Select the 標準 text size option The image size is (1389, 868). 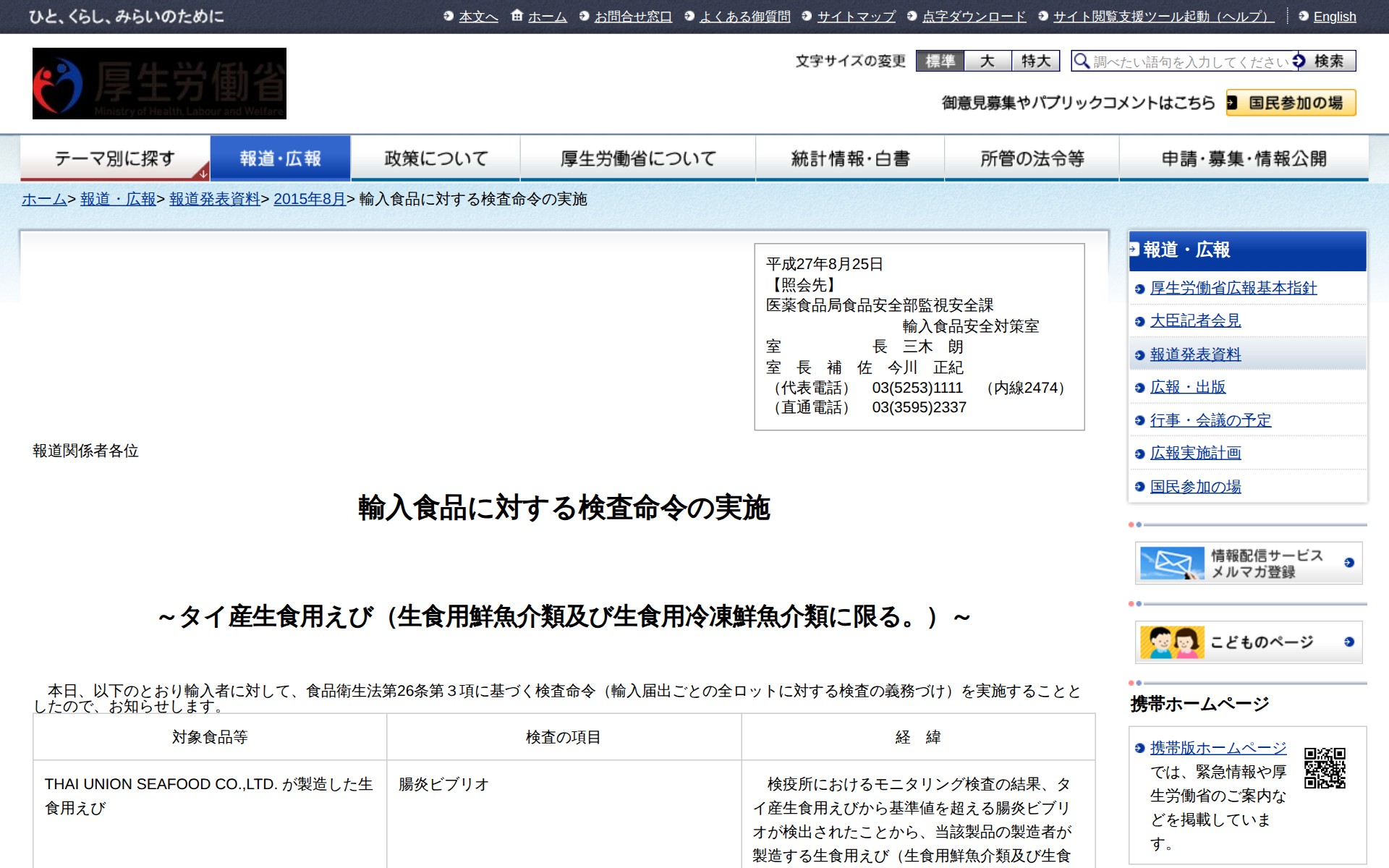pyautogui.click(x=940, y=61)
